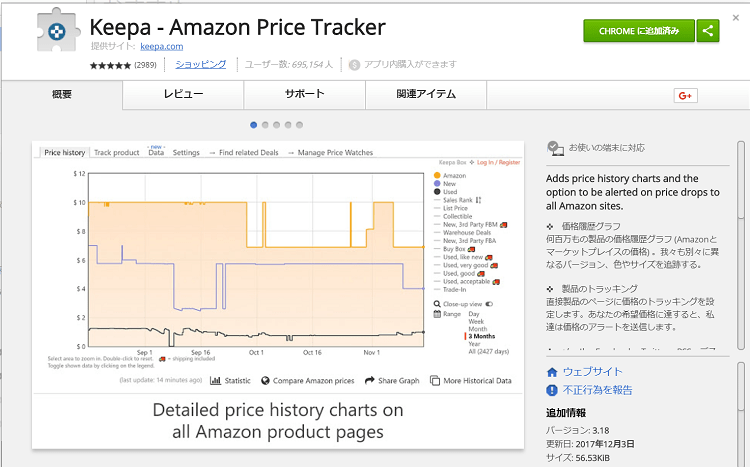Image resolution: width=750 pixels, height=467 pixels.
Task: Click the home icon beside ウェブサイト
Action: tap(552, 372)
